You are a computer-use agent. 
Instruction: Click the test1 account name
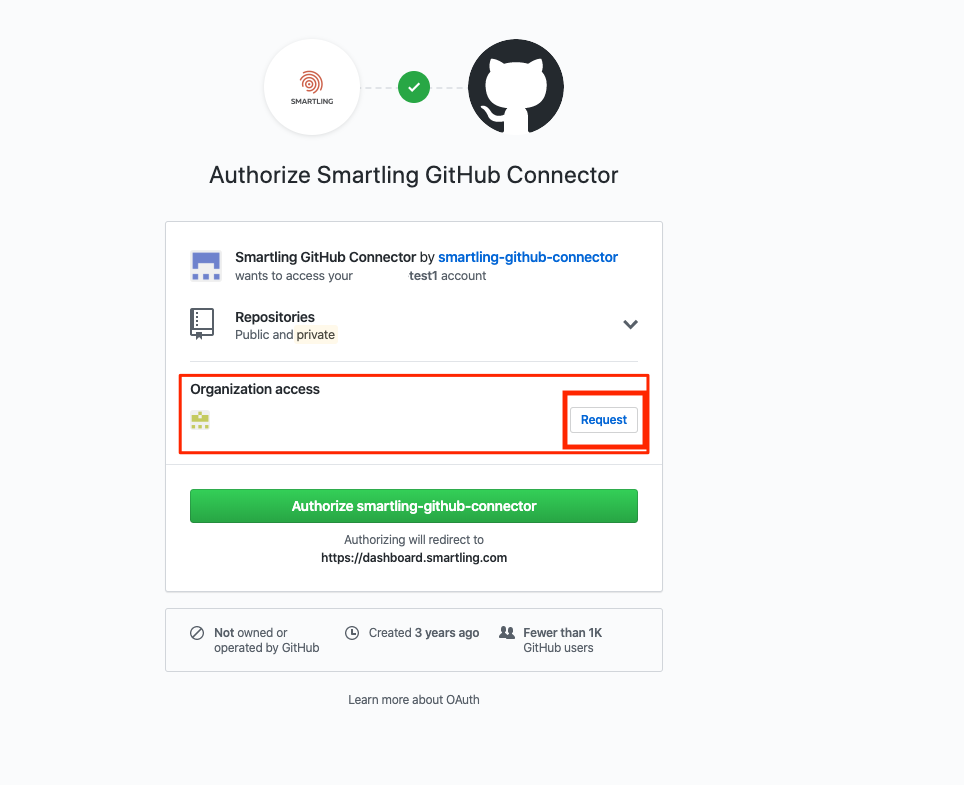423,276
